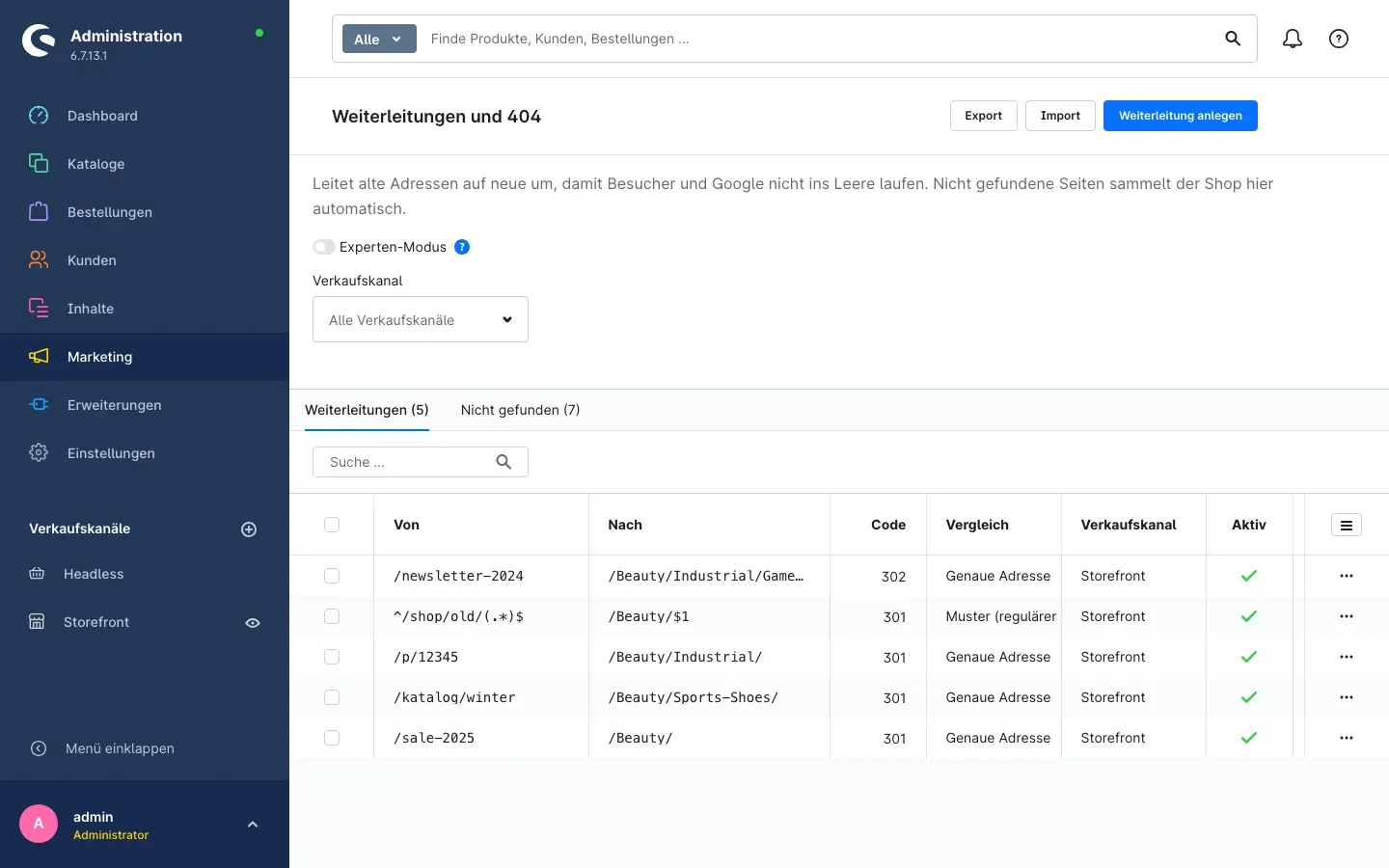Open notifications bell
1389x868 pixels.
click(1293, 39)
